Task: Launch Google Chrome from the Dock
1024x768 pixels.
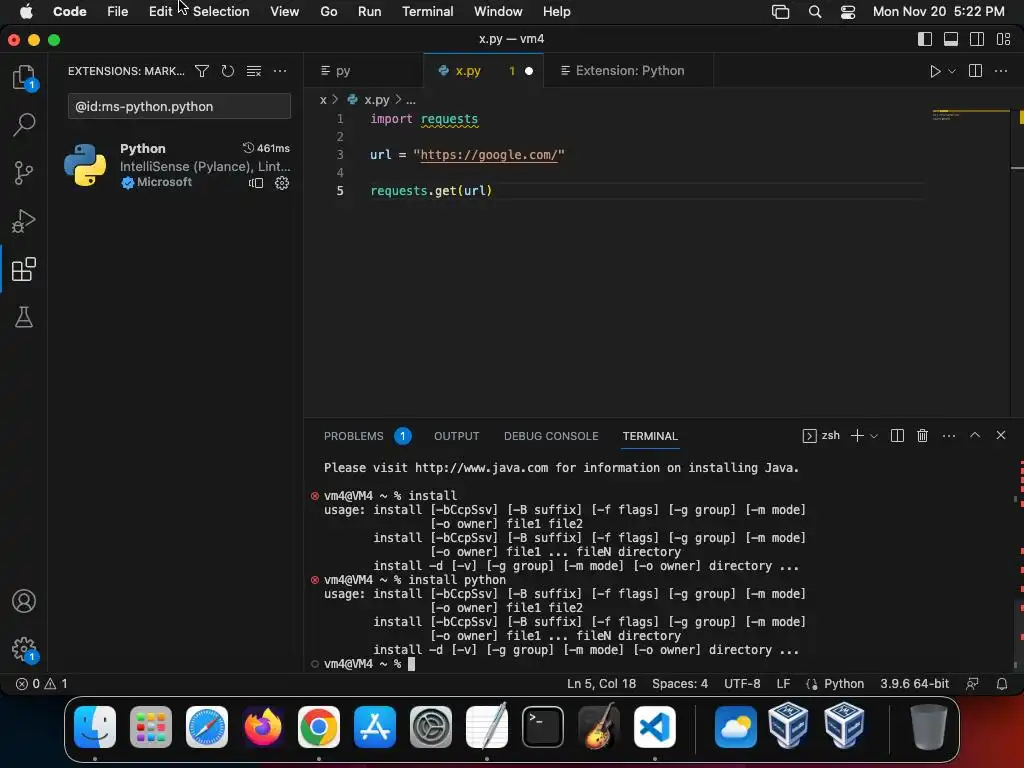Action: click(x=319, y=727)
